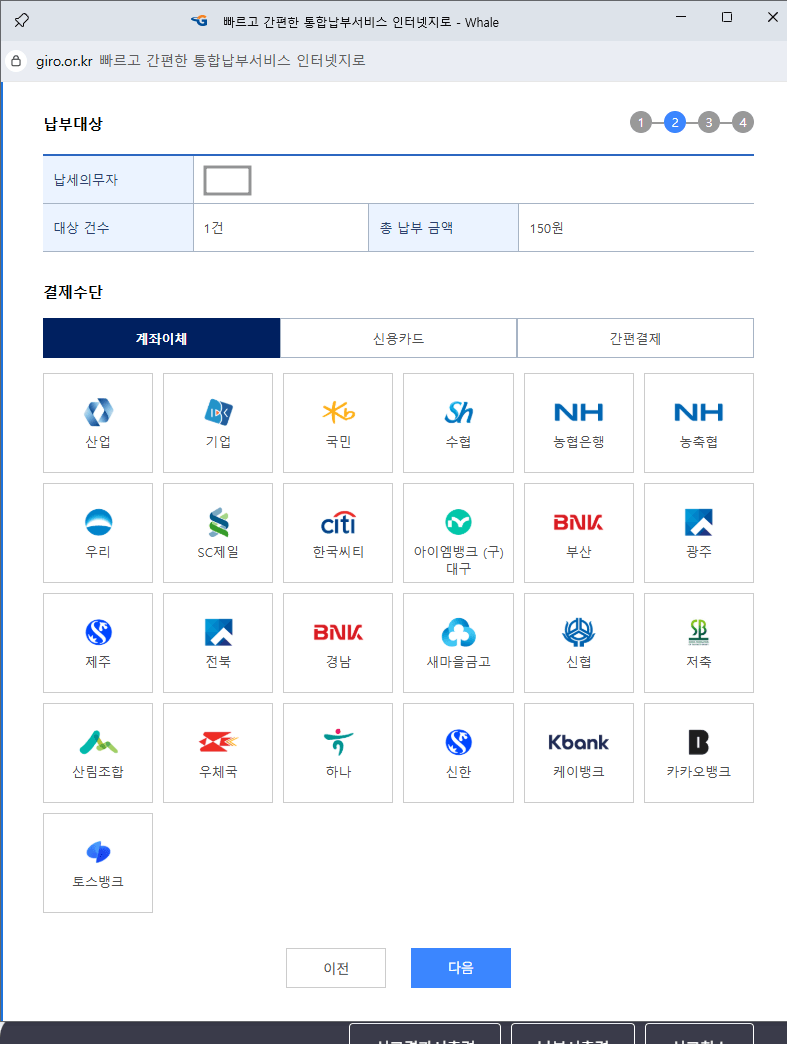Switch to the 신용카드 tab
The height and width of the screenshot is (1044, 787).
398,338
